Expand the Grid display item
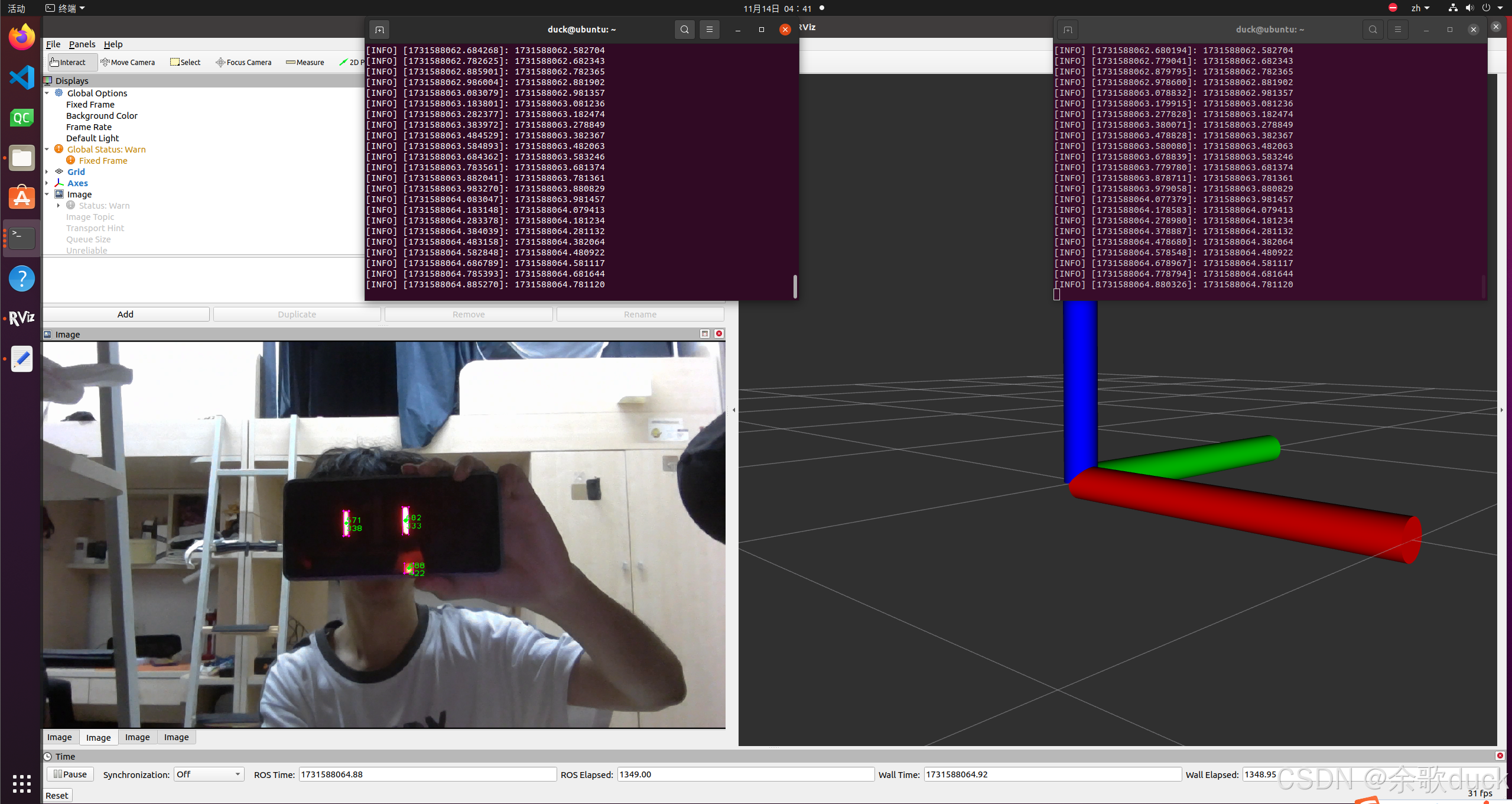 tap(47, 172)
